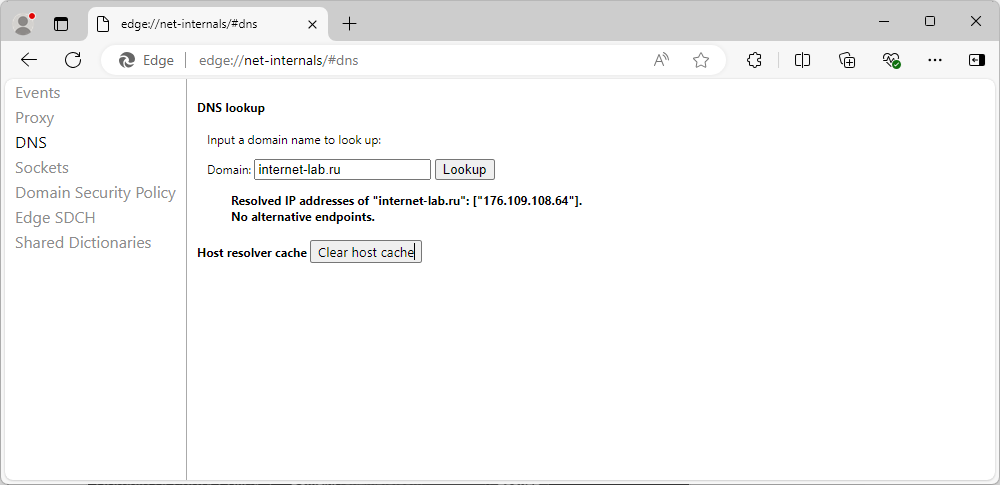The width and height of the screenshot is (1000, 485).
Task: Open the Extensions puzzle icon
Action: [754, 60]
